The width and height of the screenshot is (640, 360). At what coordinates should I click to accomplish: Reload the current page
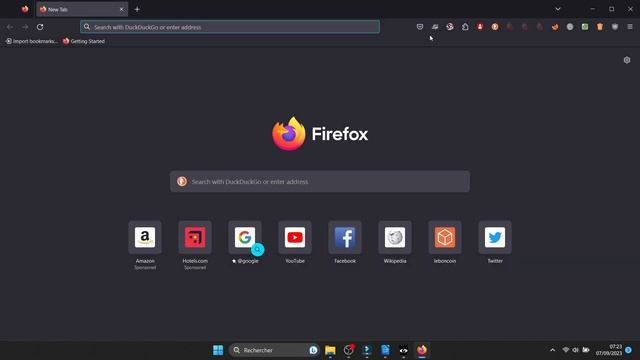click(40, 27)
